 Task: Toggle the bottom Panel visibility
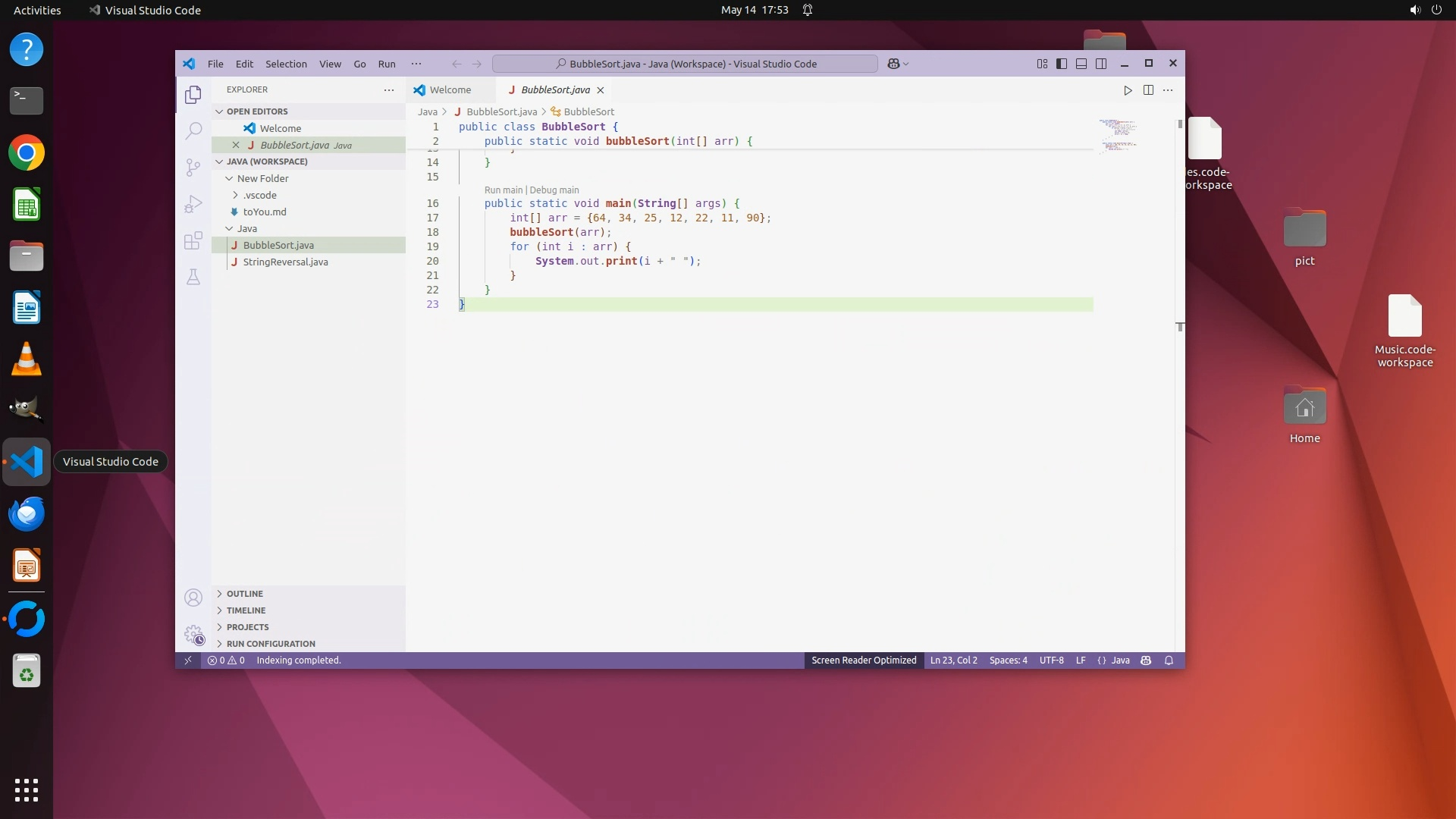(x=1081, y=64)
